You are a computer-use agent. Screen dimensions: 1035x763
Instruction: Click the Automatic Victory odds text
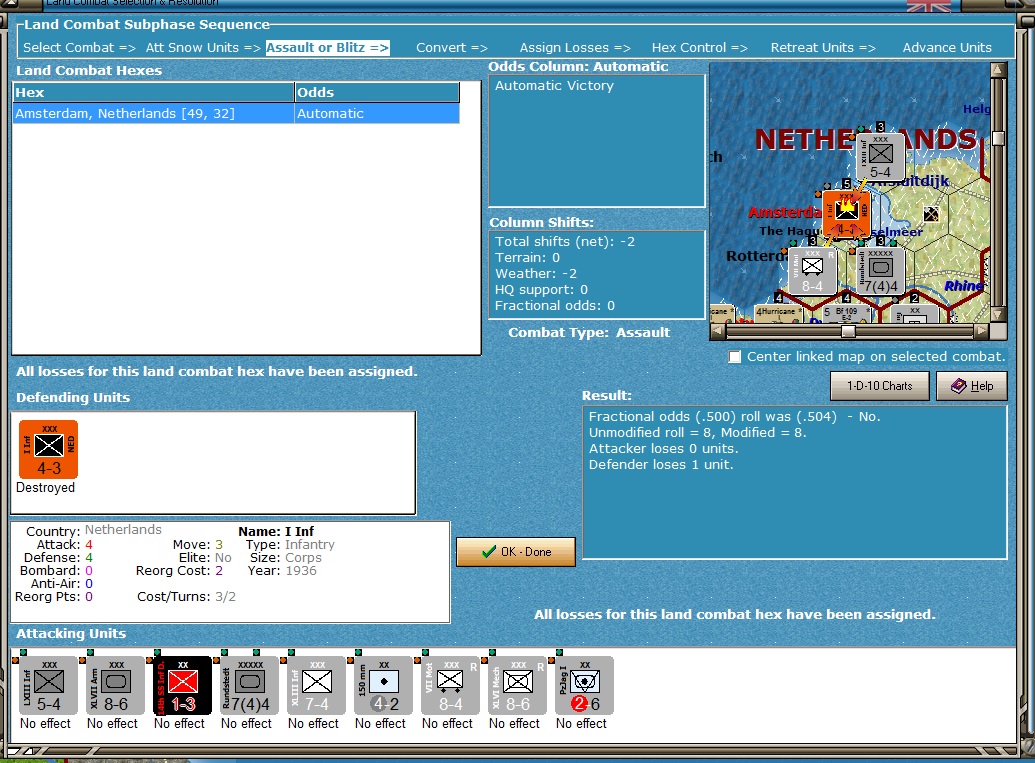554,86
